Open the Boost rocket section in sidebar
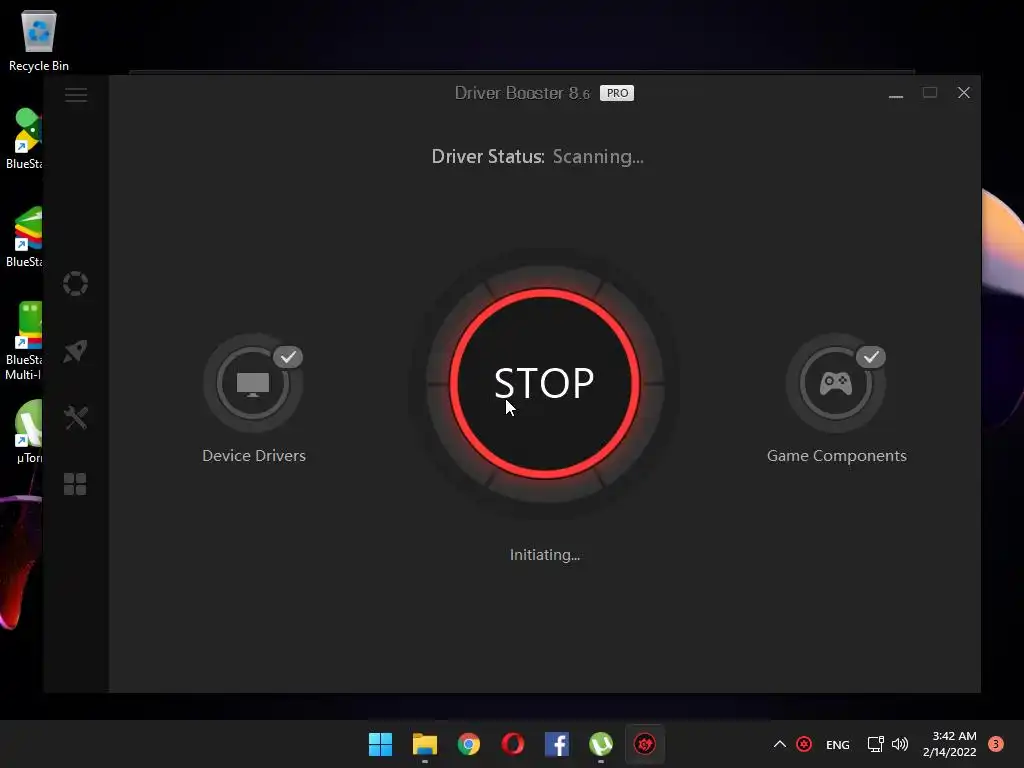This screenshot has height=768, width=1024. (76, 351)
